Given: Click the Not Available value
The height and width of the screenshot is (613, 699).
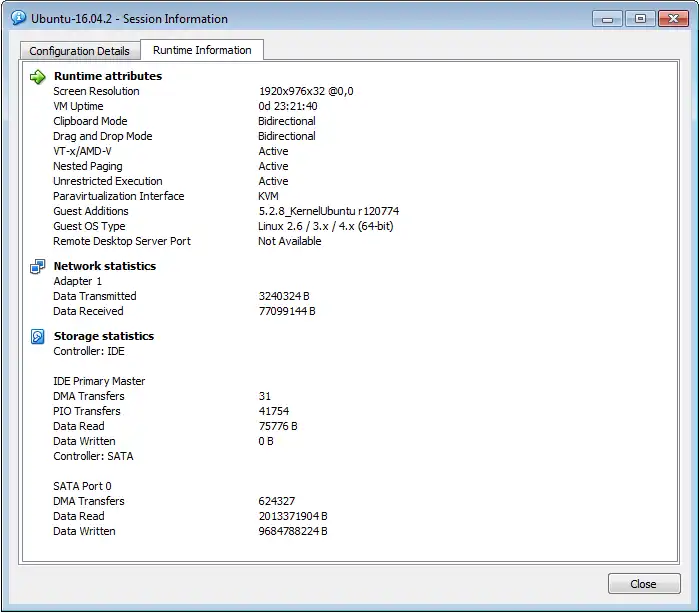Looking at the screenshot, I should tap(290, 241).
